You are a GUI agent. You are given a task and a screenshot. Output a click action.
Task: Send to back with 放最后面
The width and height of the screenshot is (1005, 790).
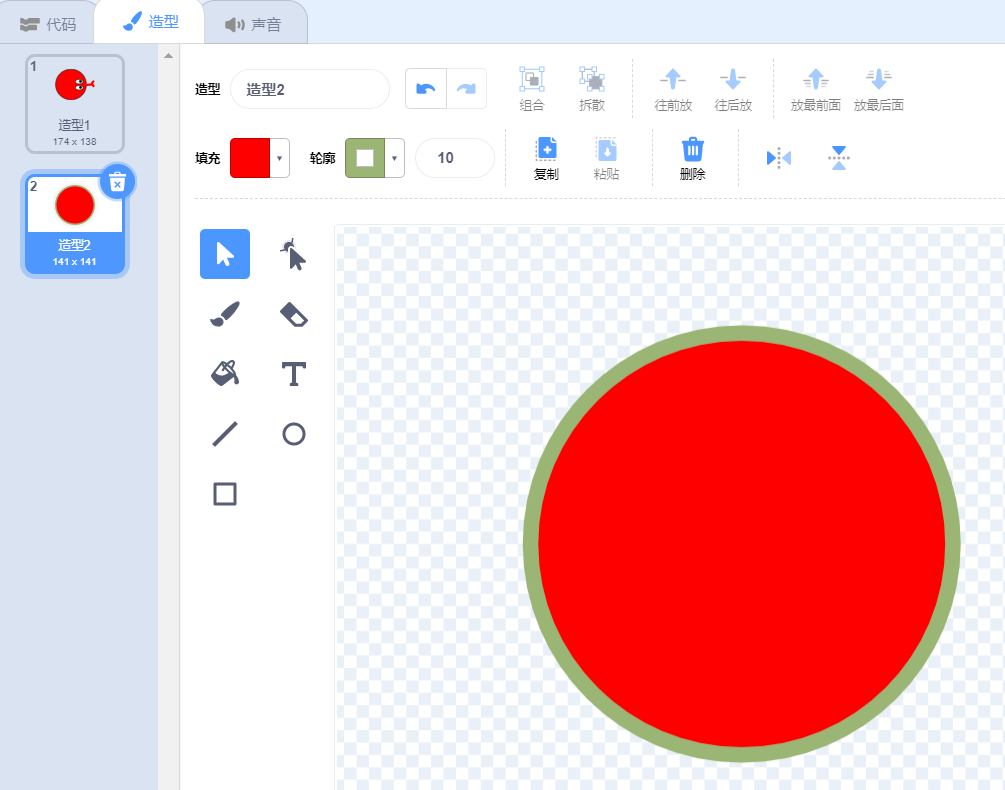coord(878,88)
